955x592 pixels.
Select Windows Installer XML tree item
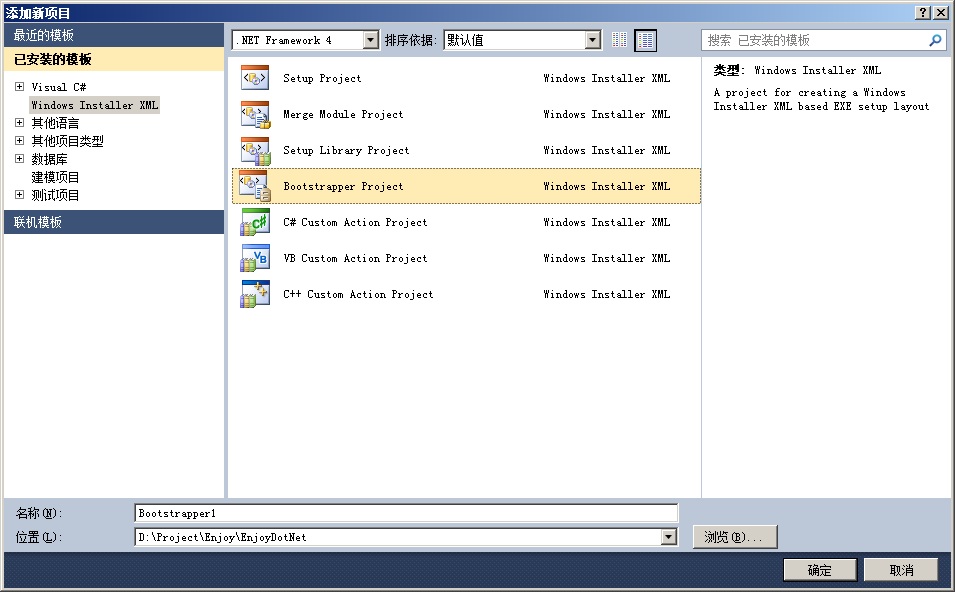(94, 105)
